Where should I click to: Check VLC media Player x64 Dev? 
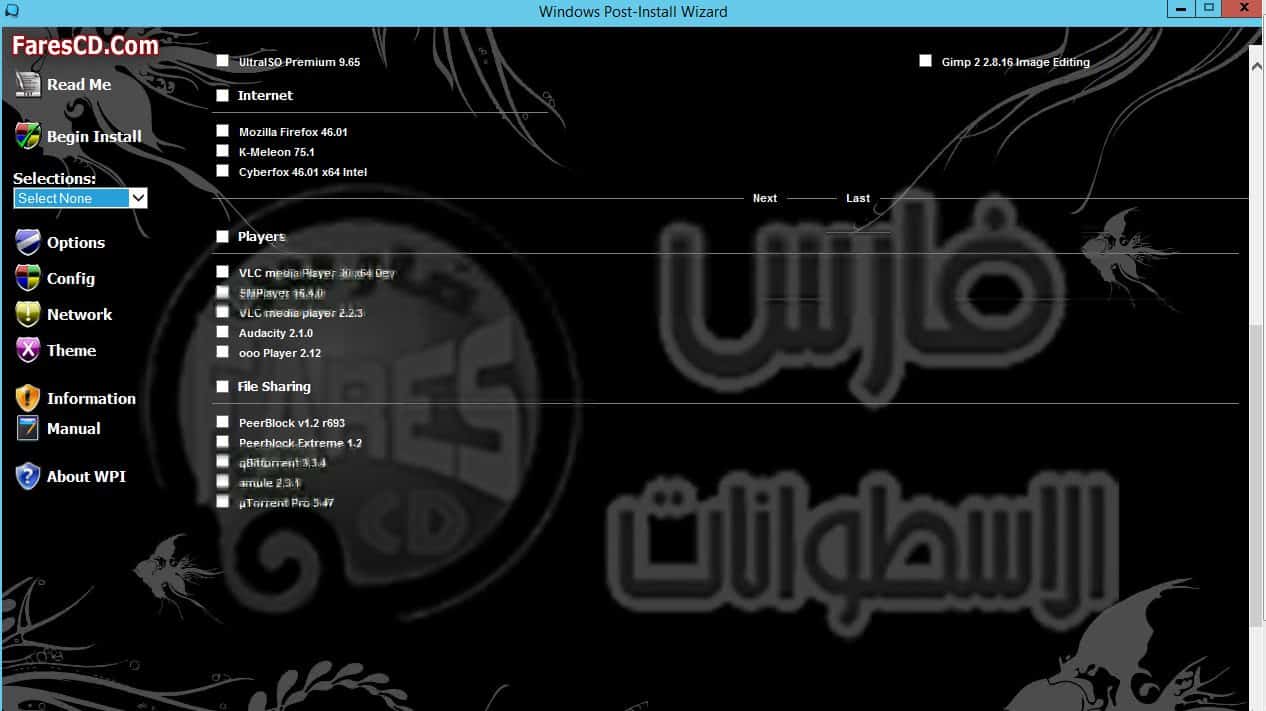click(x=222, y=272)
